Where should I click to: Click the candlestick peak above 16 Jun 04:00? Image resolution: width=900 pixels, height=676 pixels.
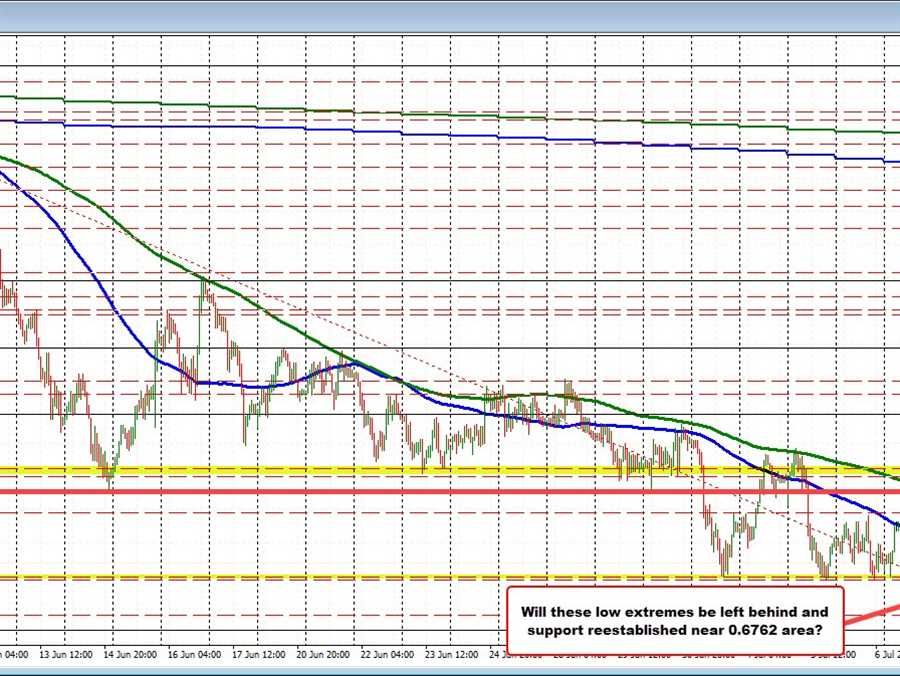(x=202, y=283)
